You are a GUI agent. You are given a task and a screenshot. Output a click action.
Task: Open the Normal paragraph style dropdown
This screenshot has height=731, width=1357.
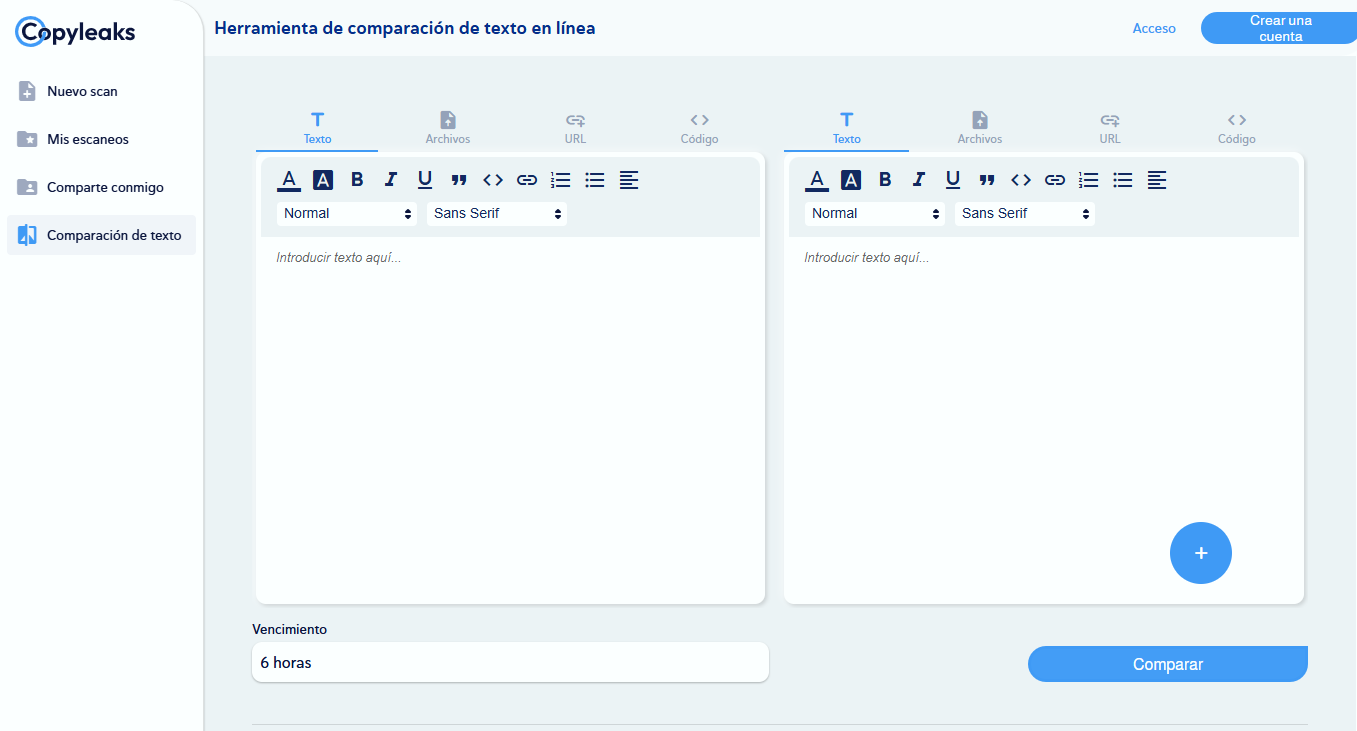coord(346,213)
